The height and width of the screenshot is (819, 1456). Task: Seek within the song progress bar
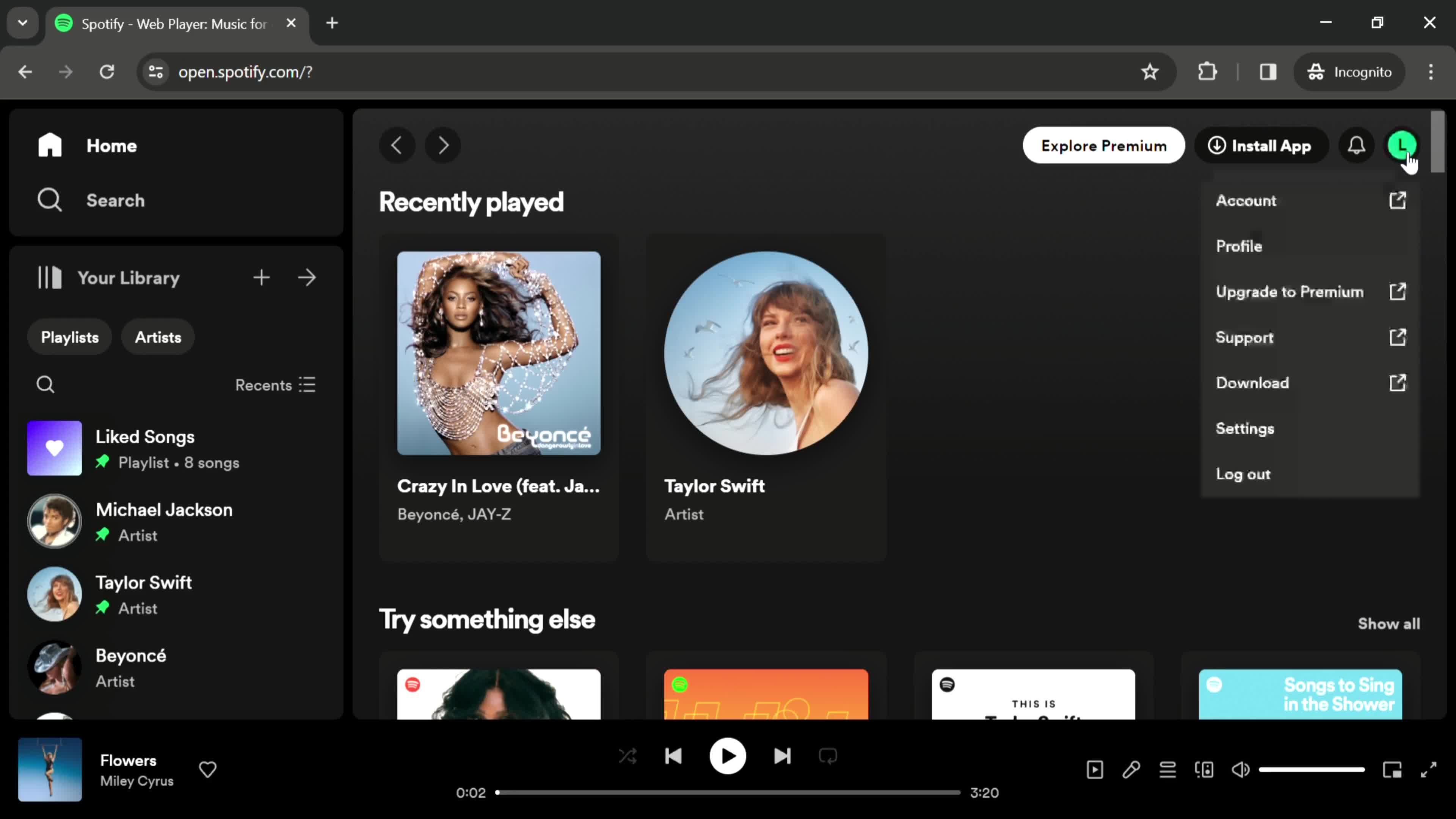(x=728, y=792)
